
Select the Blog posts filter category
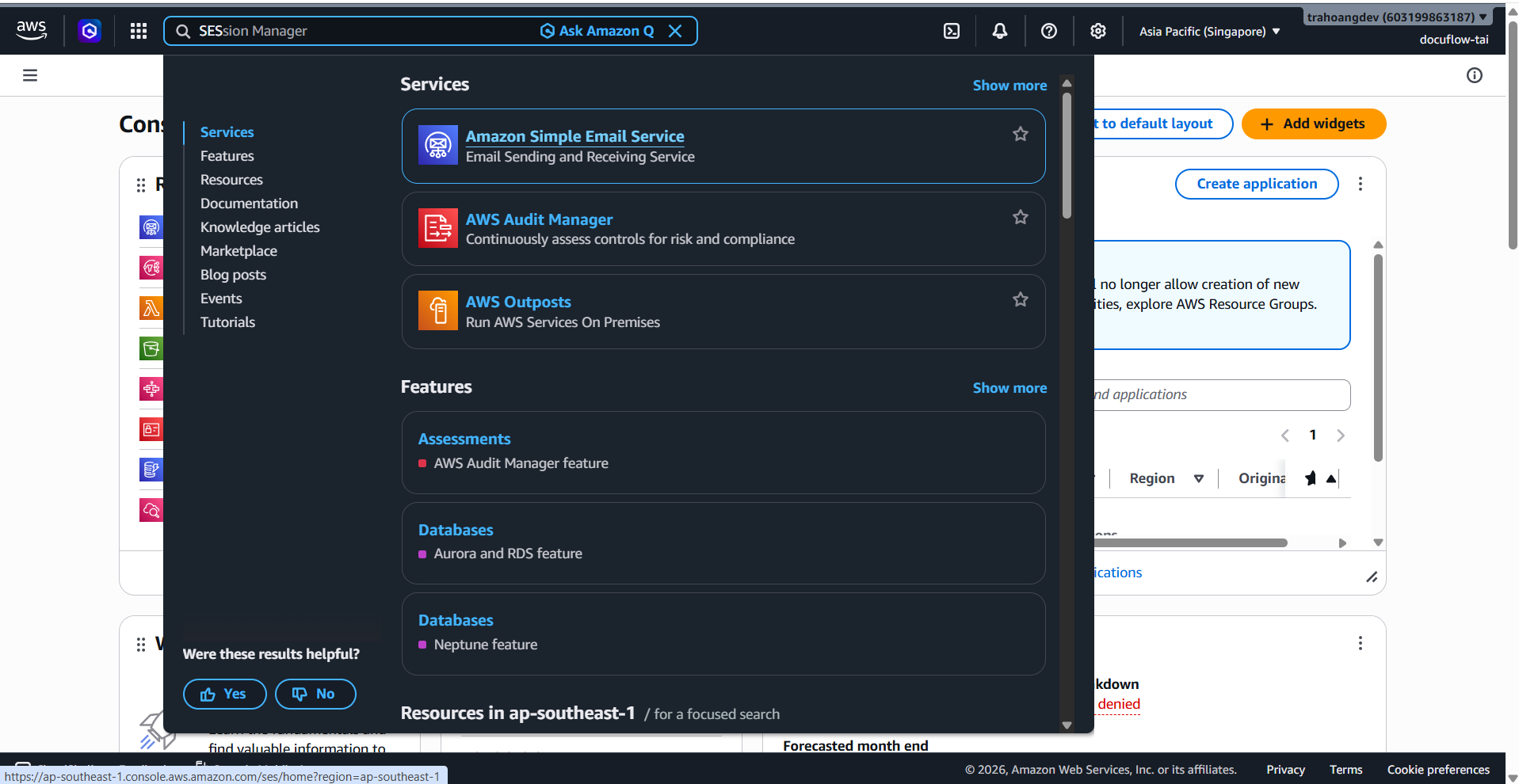point(233,275)
